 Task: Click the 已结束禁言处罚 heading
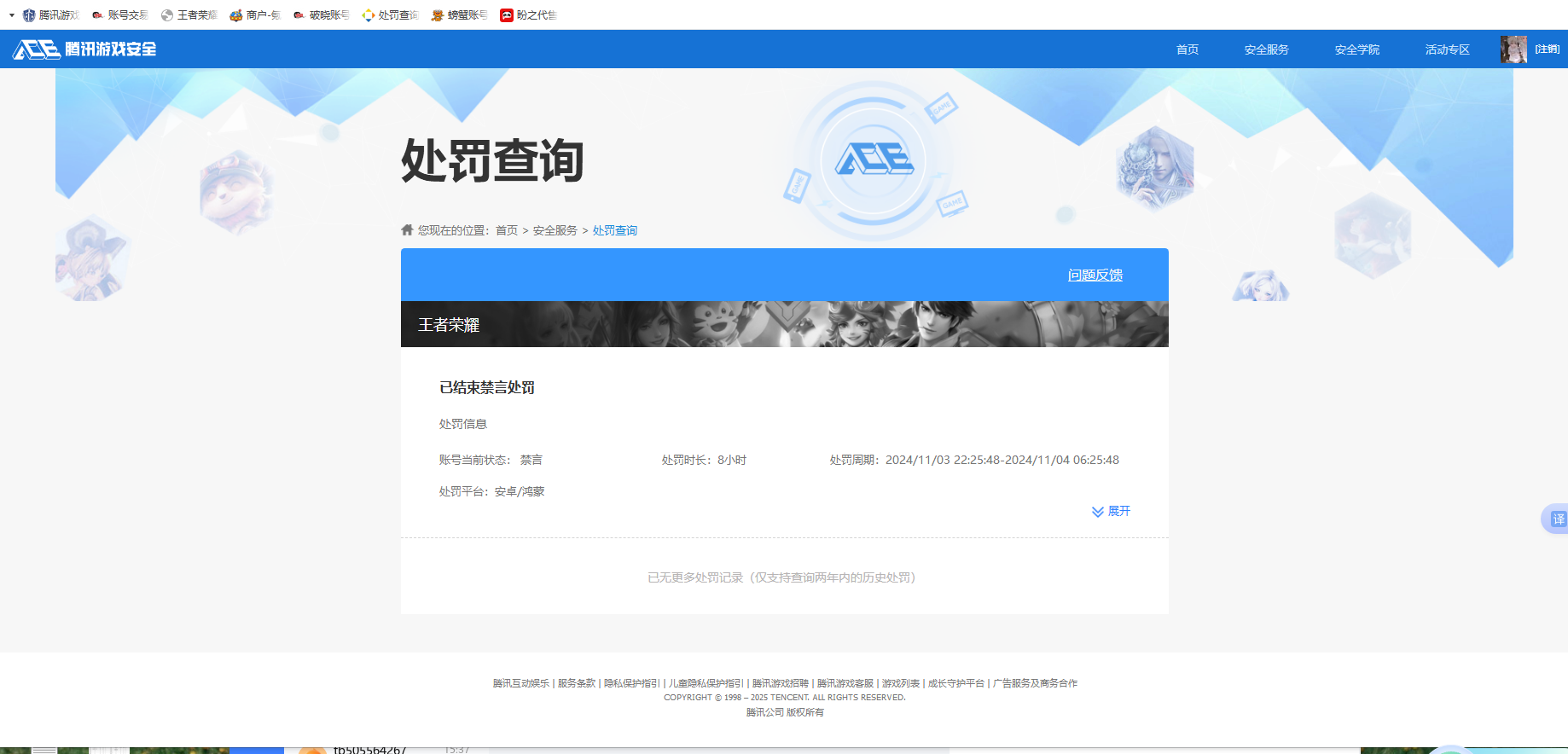[x=487, y=387]
